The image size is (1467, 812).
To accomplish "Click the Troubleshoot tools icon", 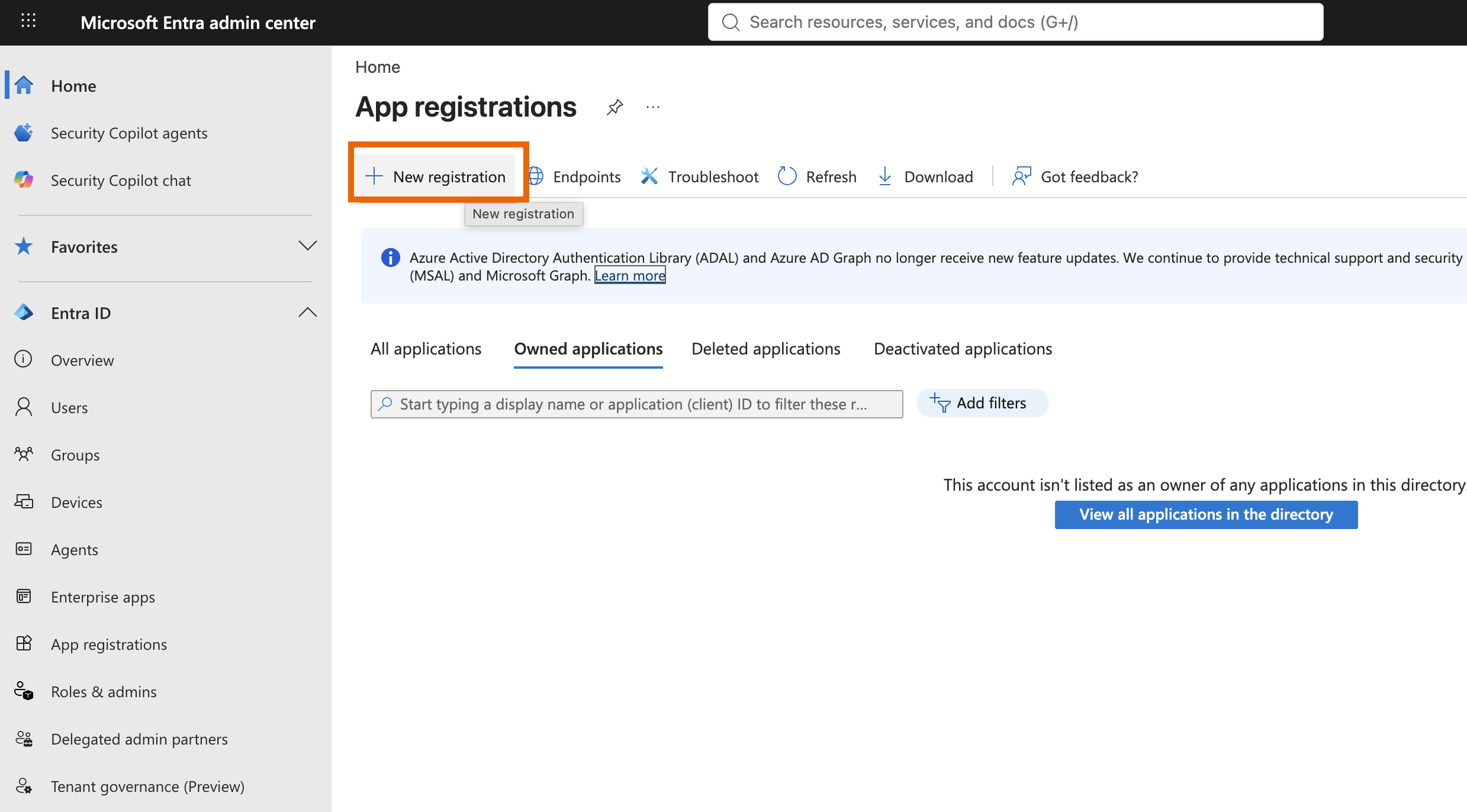I will 649,176.
